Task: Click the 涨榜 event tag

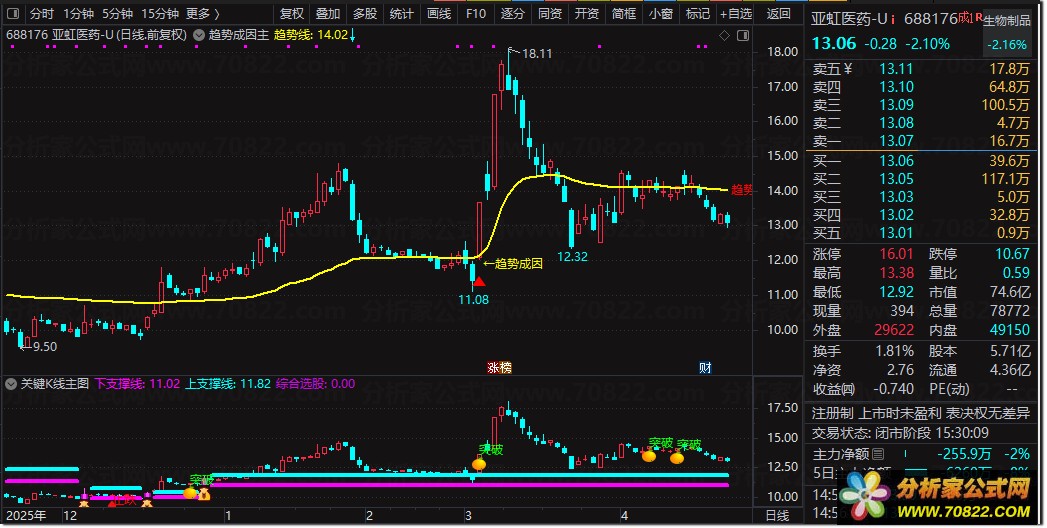Action: click(499, 368)
